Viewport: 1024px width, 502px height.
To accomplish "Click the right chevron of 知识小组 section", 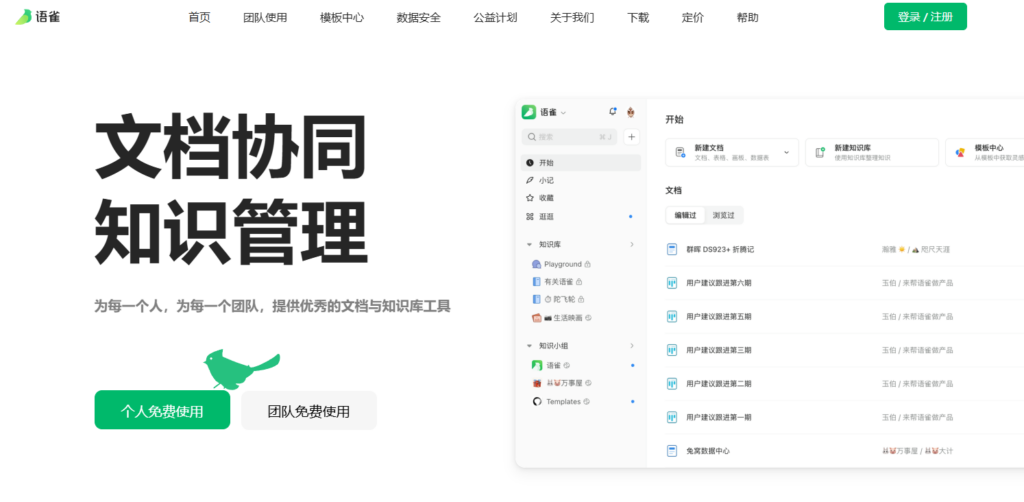I will [632, 345].
